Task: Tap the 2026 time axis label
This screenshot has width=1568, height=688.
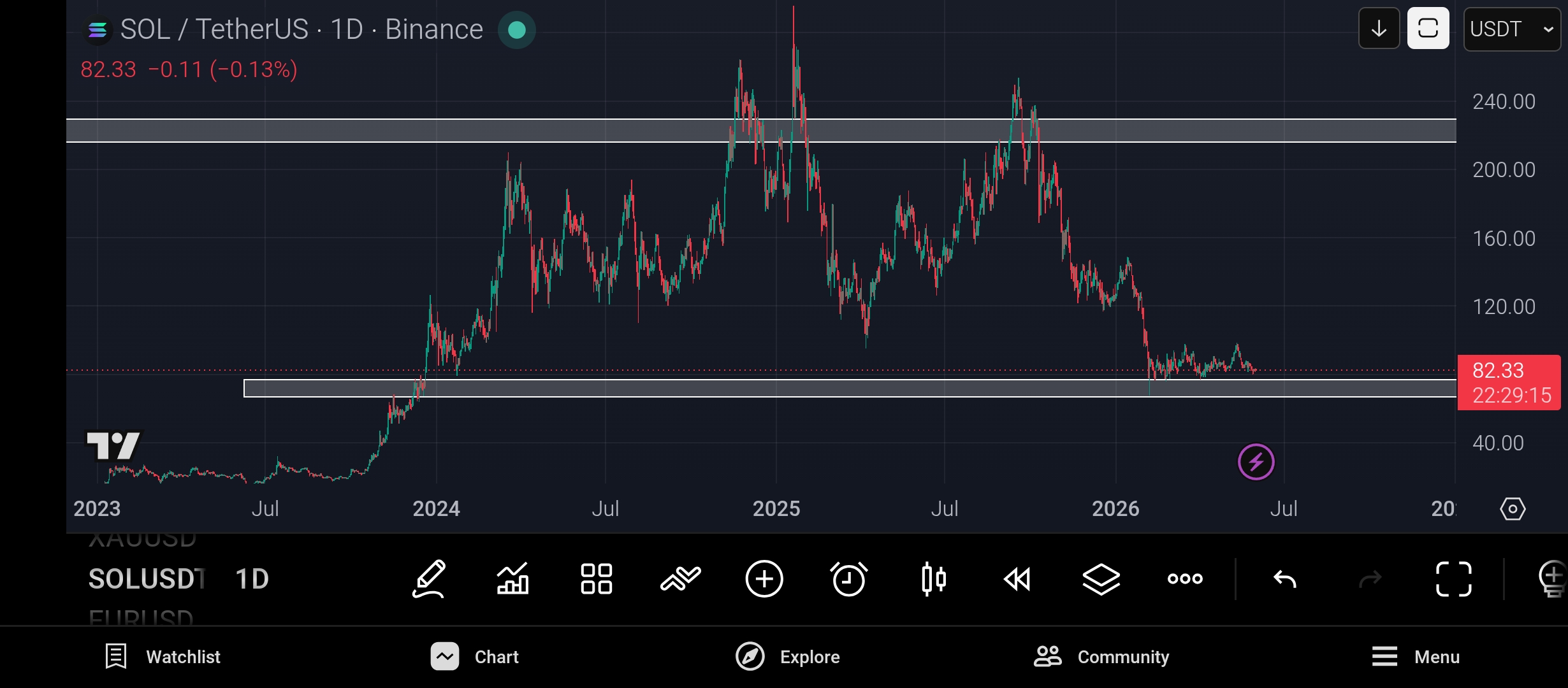Action: pos(1116,509)
